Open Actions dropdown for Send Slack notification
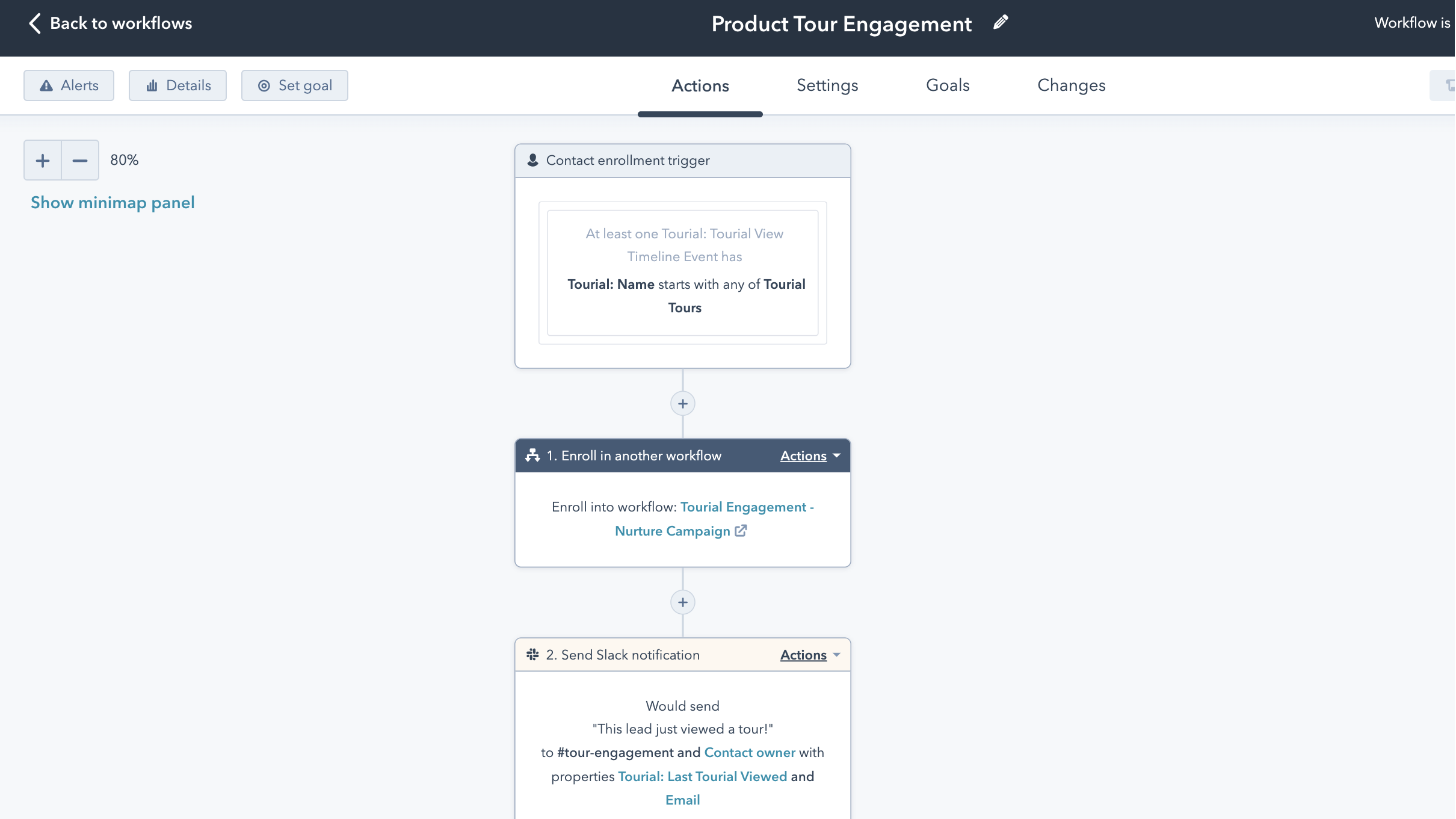The image size is (1456, 819). pyautogui.click(x=809, y=655)
